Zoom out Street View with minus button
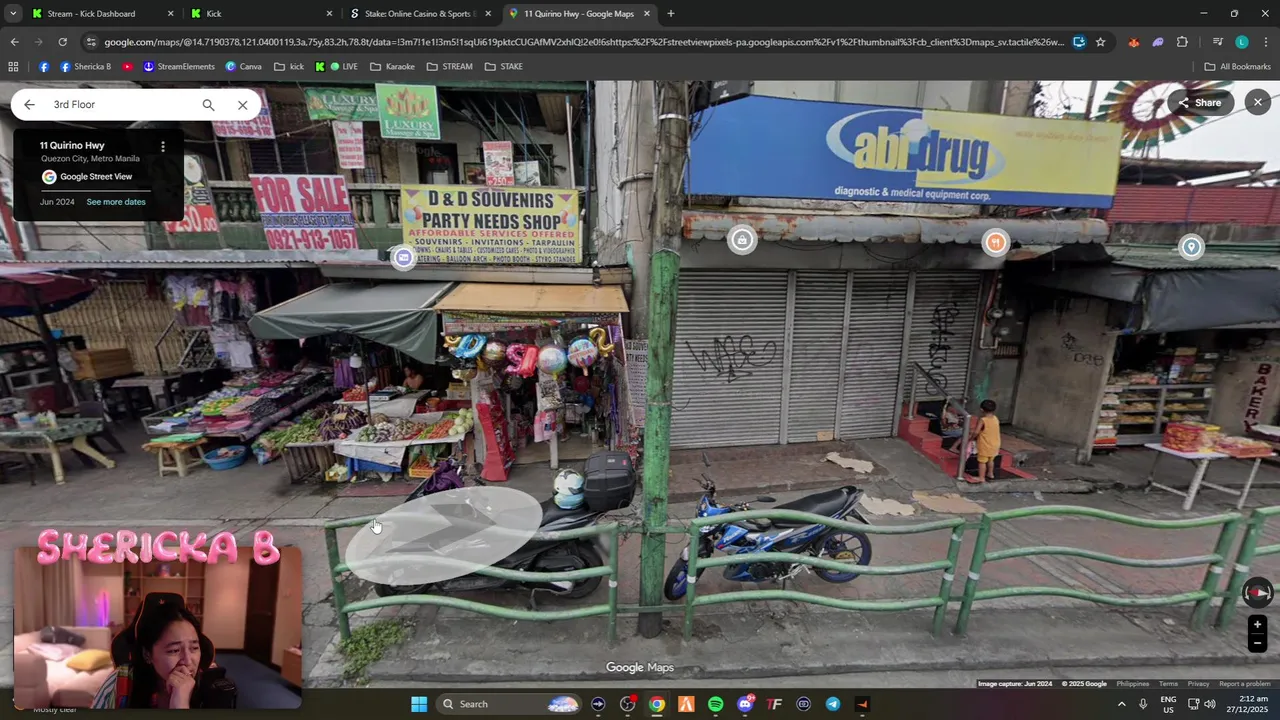Screen dimensions: 1280x720 [1257, 644]
